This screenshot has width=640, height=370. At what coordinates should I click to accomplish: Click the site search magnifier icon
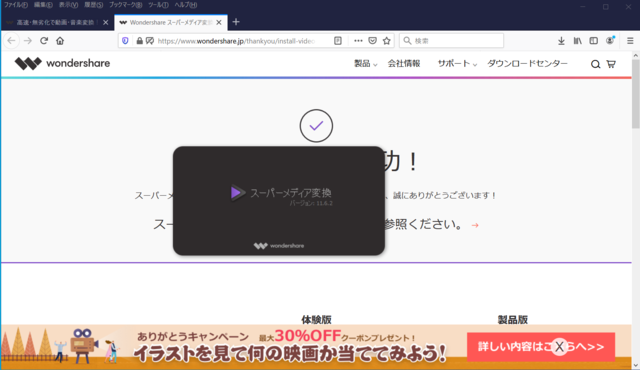pyautogui.click(x=596, y=64)
